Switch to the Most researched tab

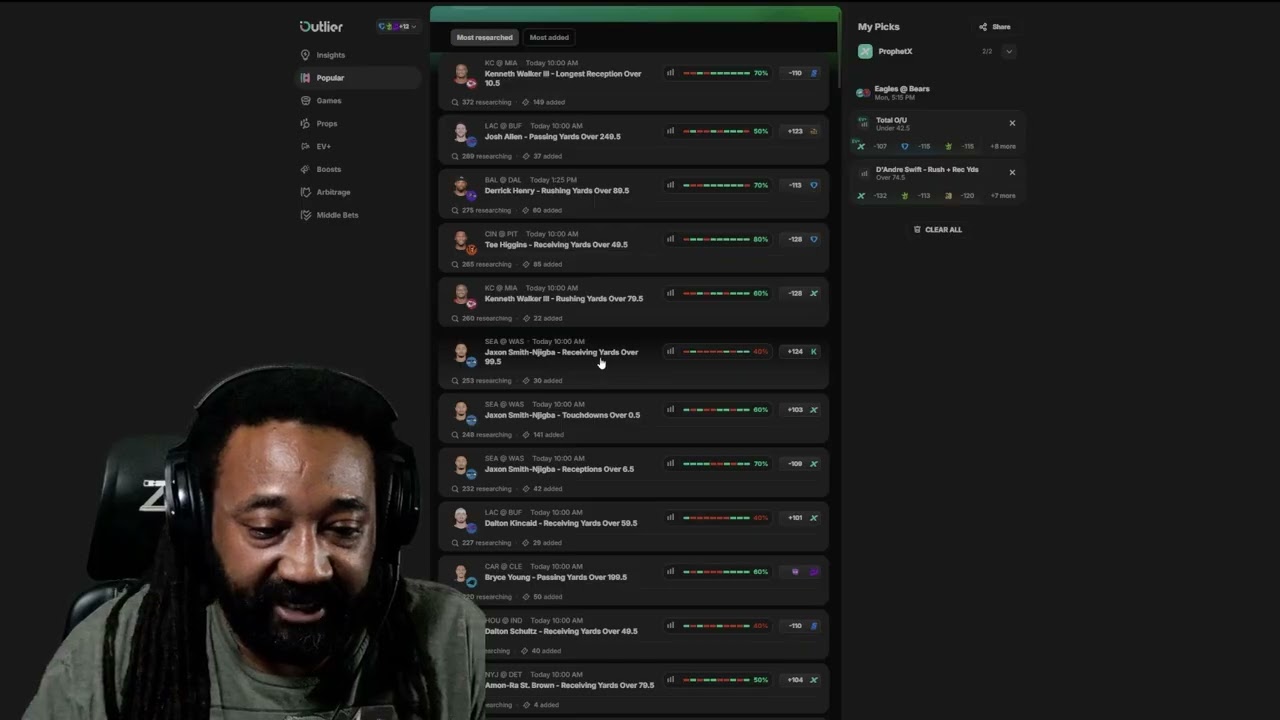point(484,37)
